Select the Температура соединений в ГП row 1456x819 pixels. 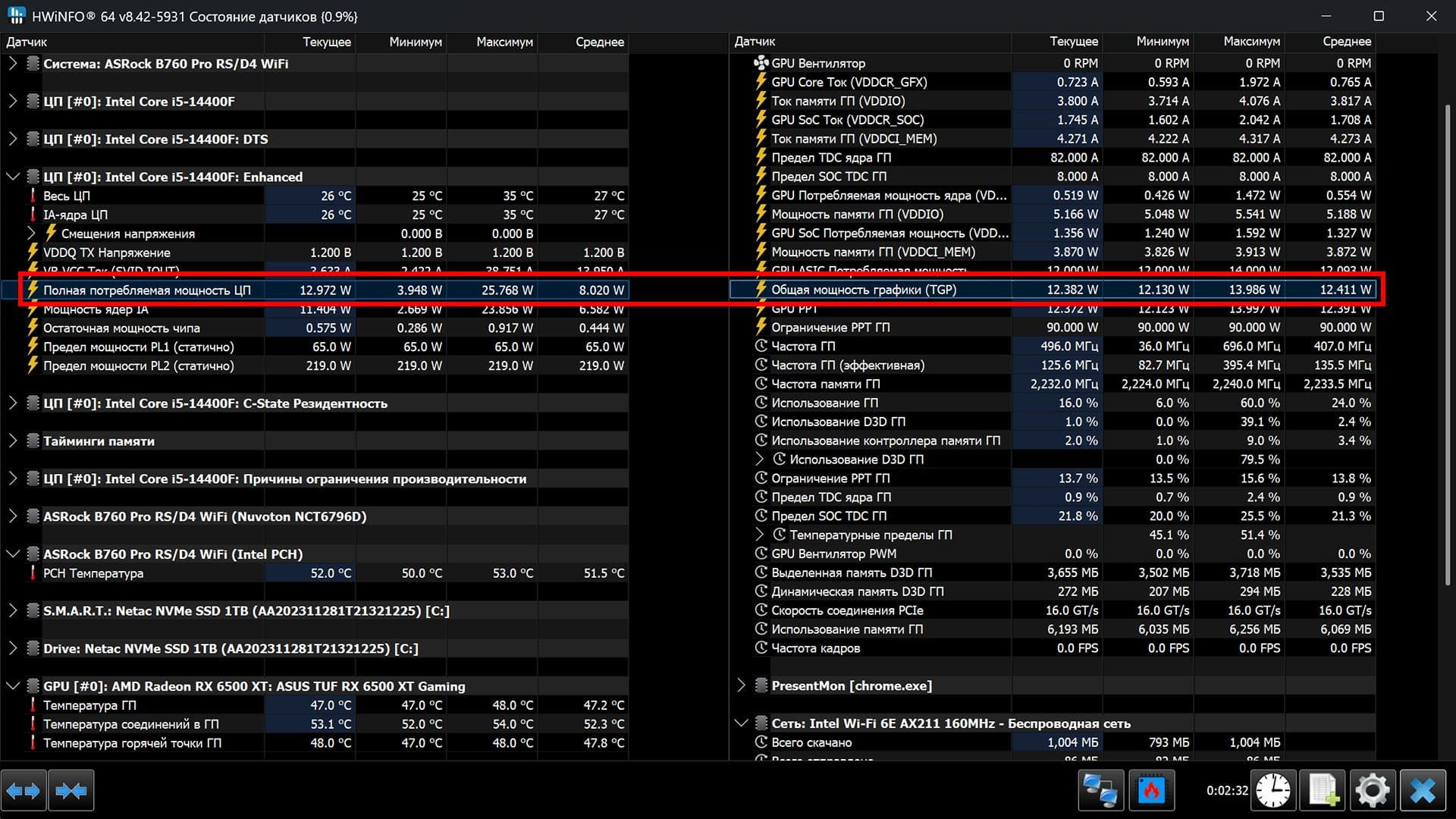click(315, 724)
